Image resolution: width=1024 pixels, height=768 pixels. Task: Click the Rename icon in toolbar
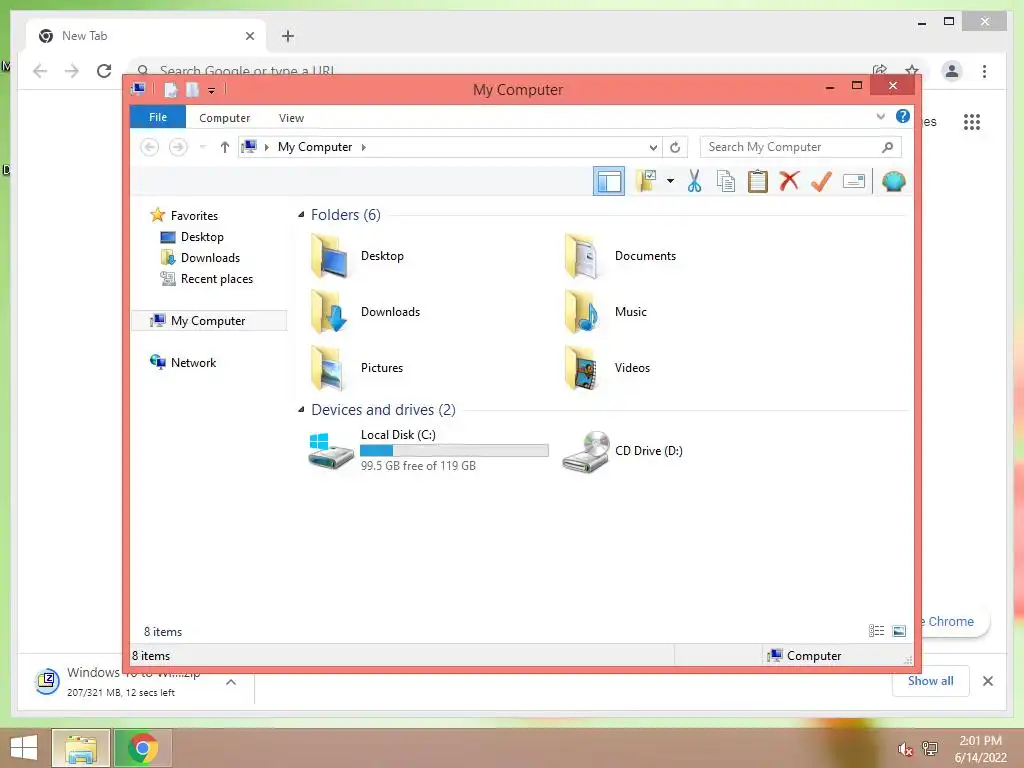(x=854, y=181)
